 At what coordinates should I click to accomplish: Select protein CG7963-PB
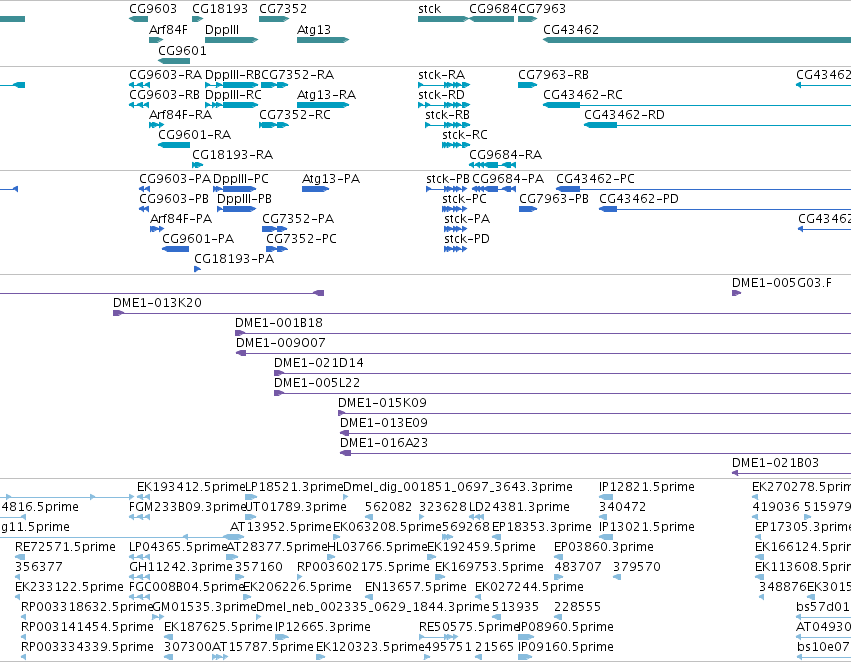coord(528,209)
